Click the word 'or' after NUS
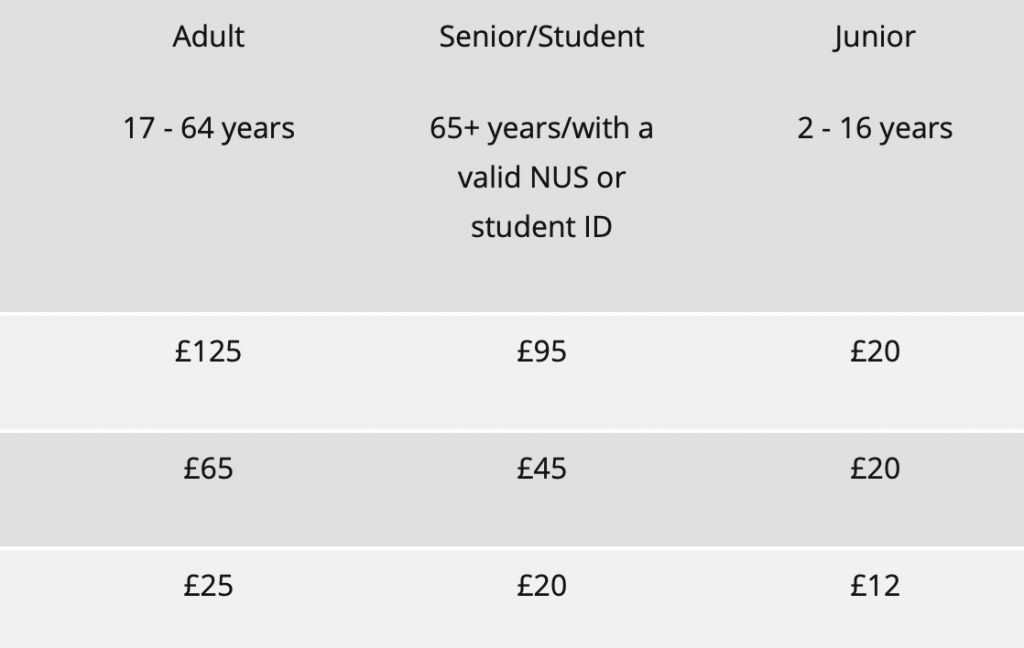 click(612, 178)
